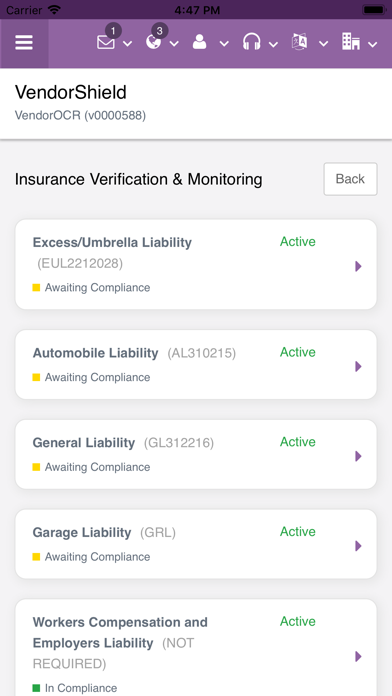392x696 pixels.
Task: Expand the dropdown arrow beside building icon
Action: [372, 44]
